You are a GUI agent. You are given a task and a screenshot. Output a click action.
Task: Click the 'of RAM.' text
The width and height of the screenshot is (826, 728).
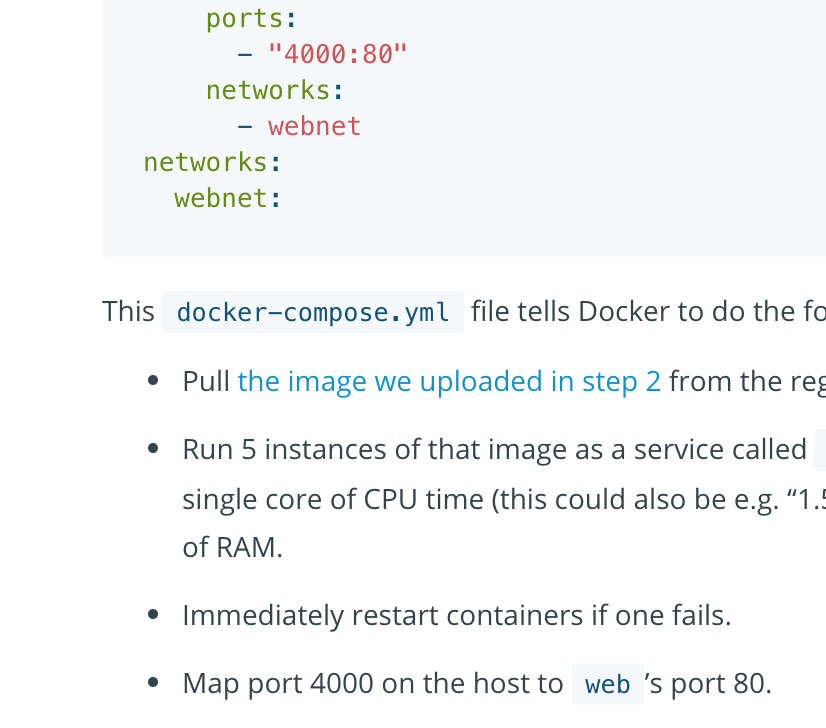coord(232,547)
